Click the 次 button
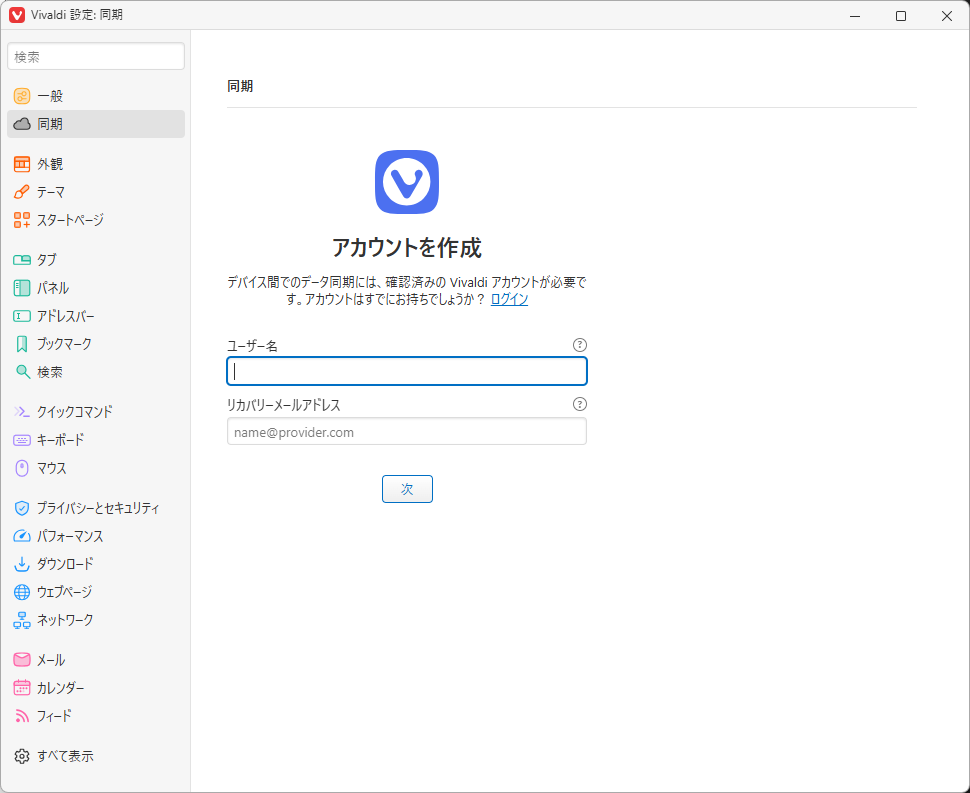Viewport: 970px width, 793px height. click(407, 489)
